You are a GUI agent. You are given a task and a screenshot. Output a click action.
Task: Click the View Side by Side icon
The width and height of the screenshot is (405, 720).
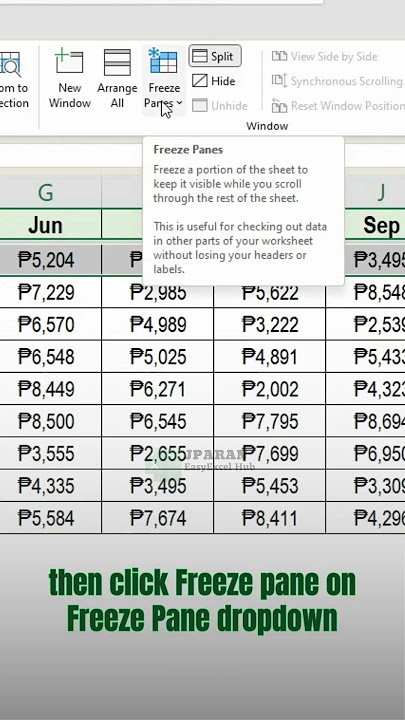[x=279, y=56]
